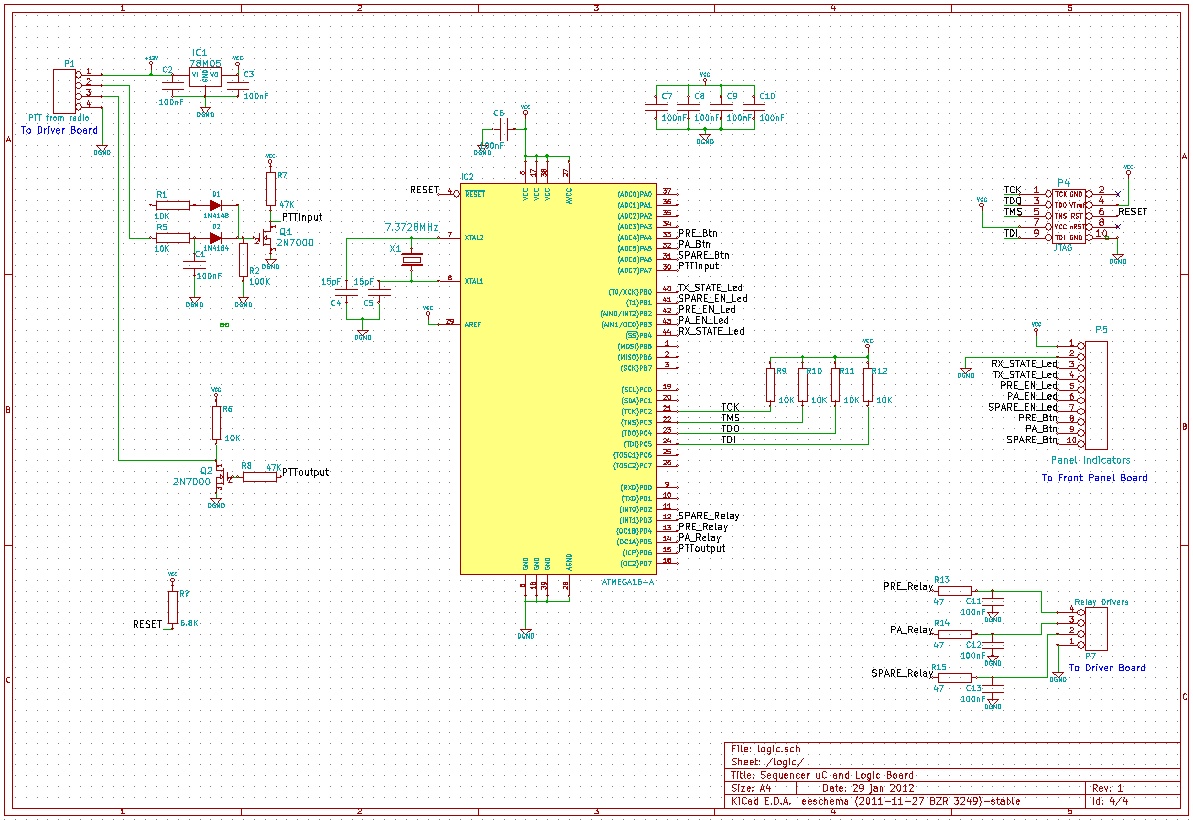
Task: Click the 'File: logic.sch' title block entry
Action: coord(766,749)
